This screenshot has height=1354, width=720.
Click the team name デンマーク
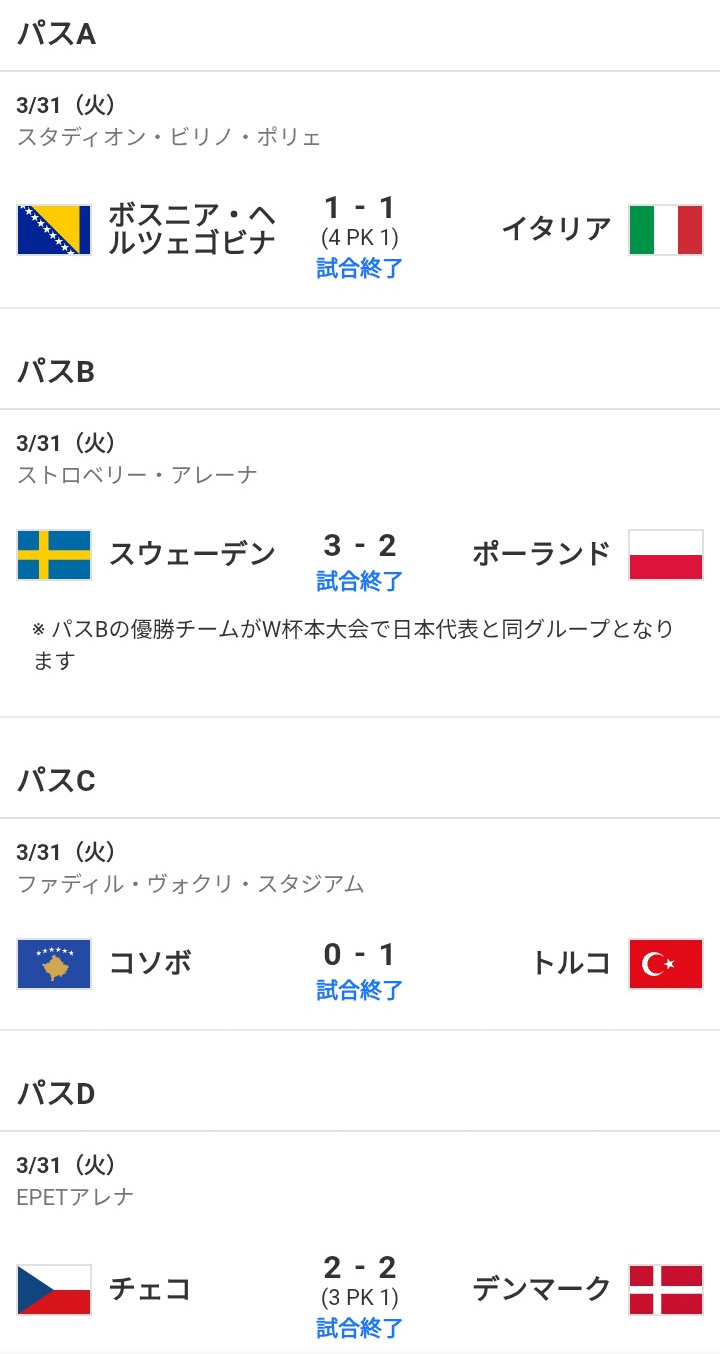tap(541, 1288)
